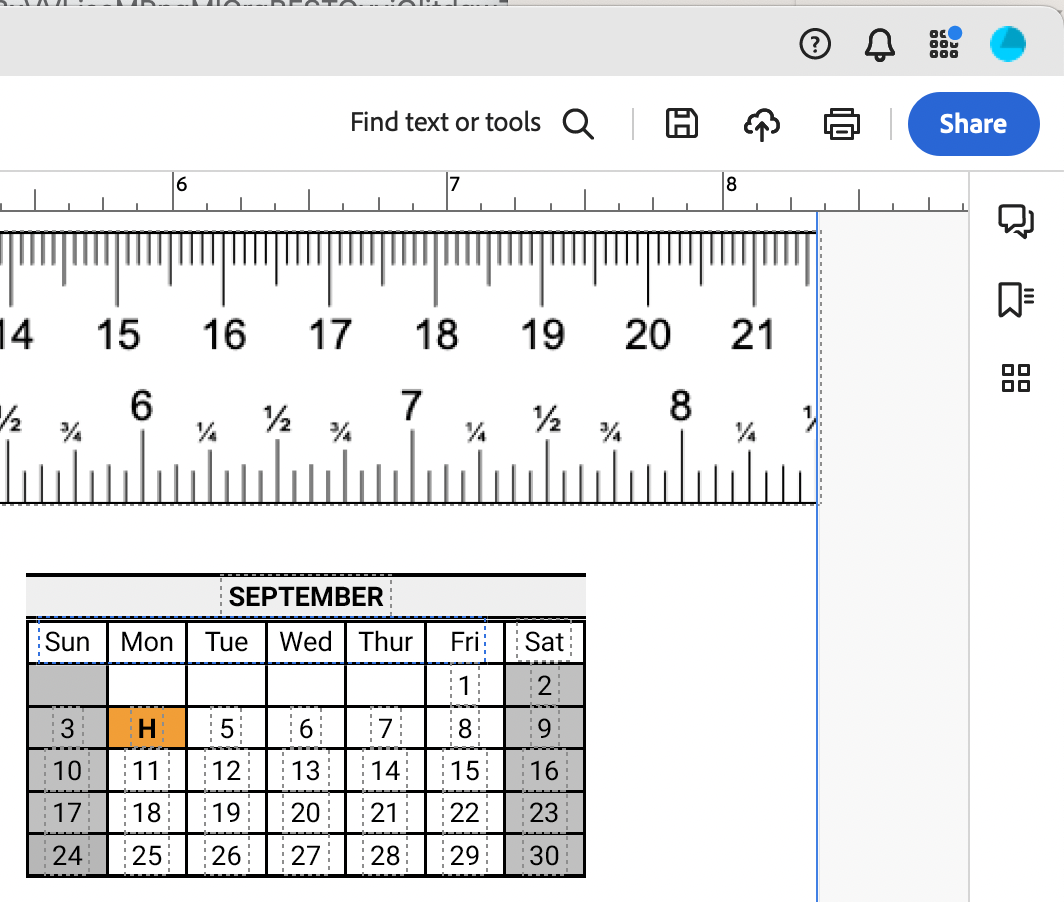Open the Find text or tools search
This screenshot has width=1064, height=902.
point(578,123)
